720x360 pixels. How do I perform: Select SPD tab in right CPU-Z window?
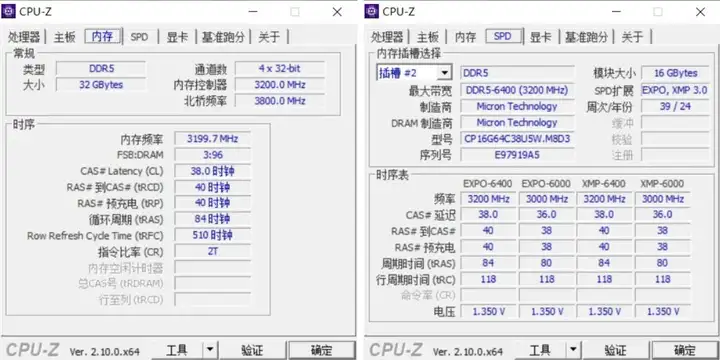(x=503, y=36)
